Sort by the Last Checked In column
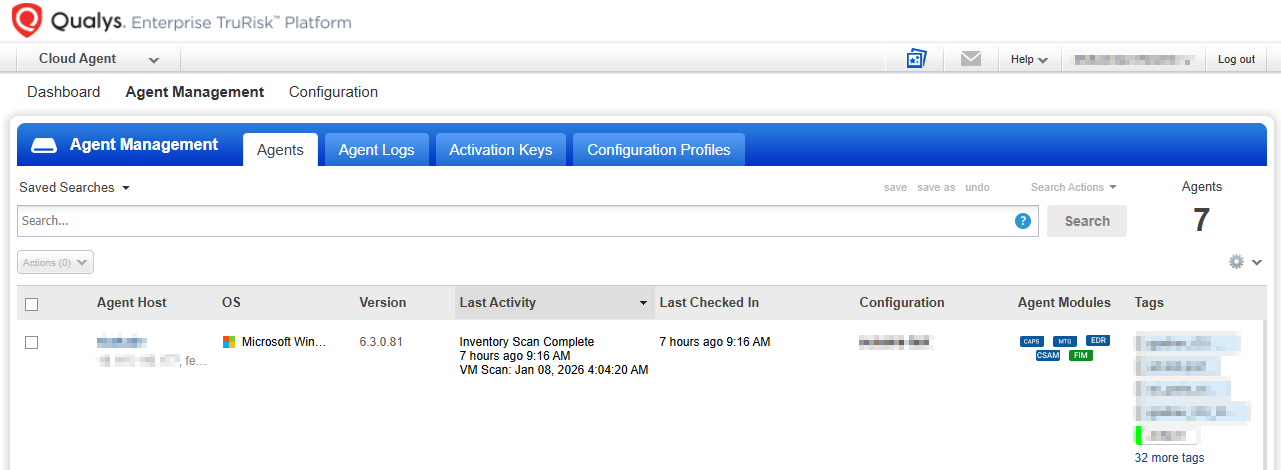 709,302
